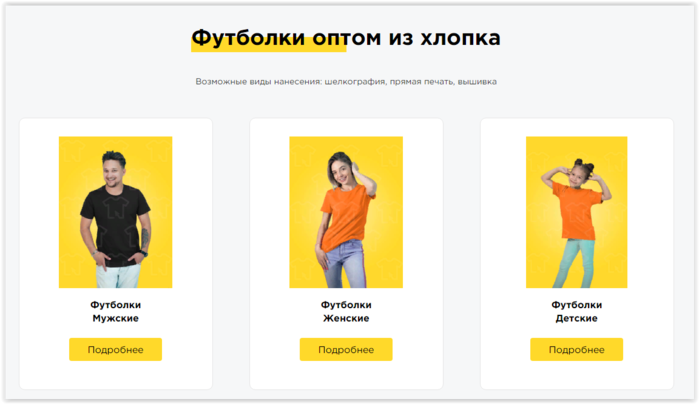699x404 pixels.
Task: Click Подробнее under Футболки Детские
Action: [576, 350]
